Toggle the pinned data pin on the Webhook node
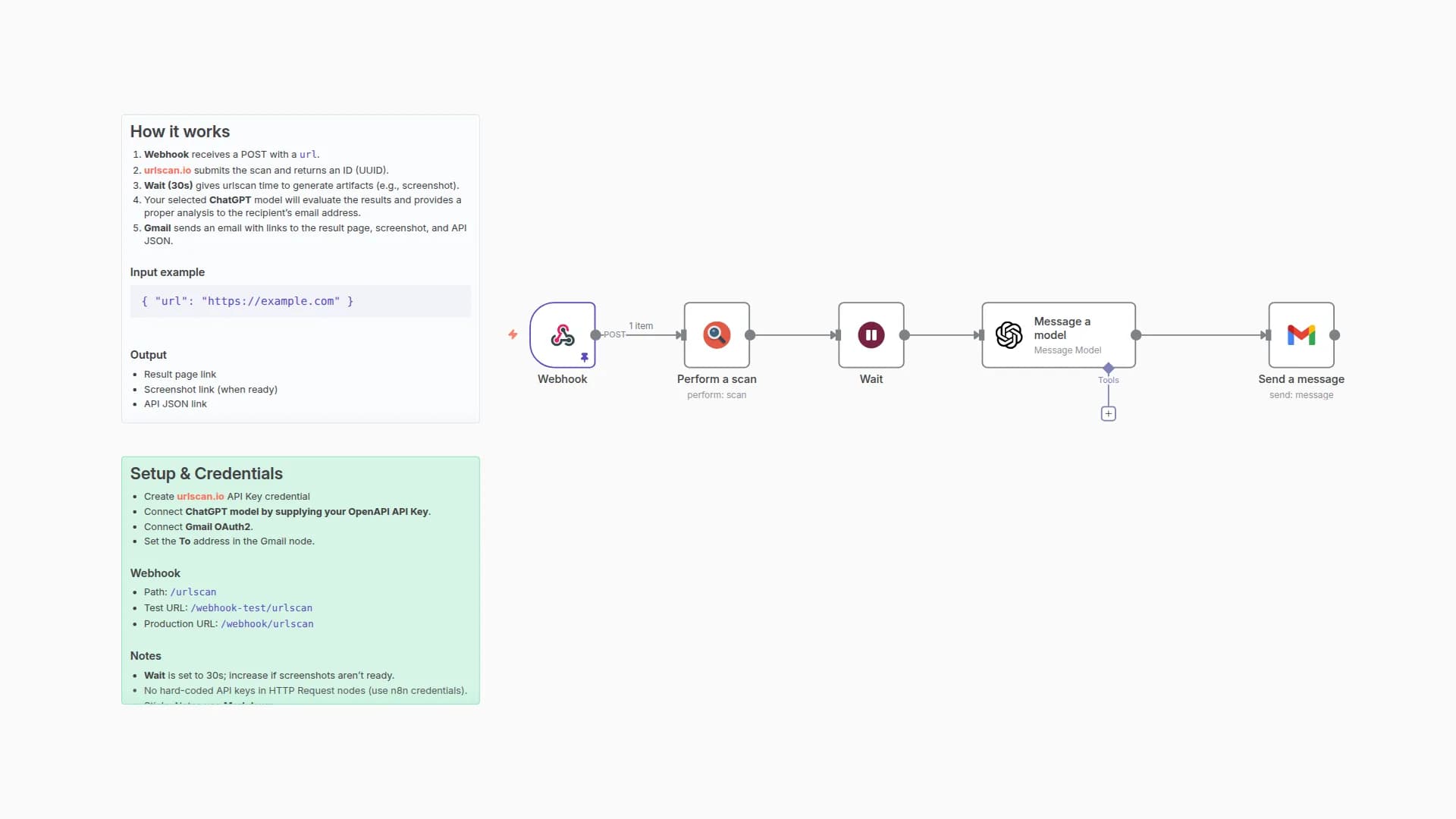The height and width of the screenshot is (819, 1456). pyautogui.click(x=585, y=357)
